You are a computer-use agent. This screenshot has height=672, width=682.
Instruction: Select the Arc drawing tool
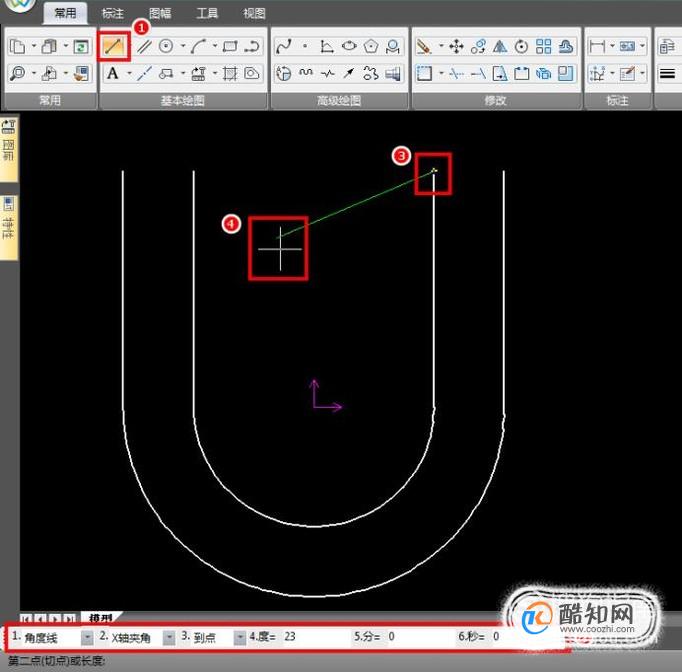coord(198,46)
